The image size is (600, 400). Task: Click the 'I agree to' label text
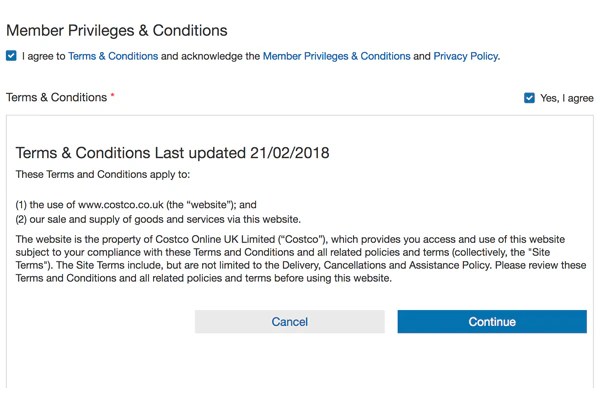(x=44, y=56)
